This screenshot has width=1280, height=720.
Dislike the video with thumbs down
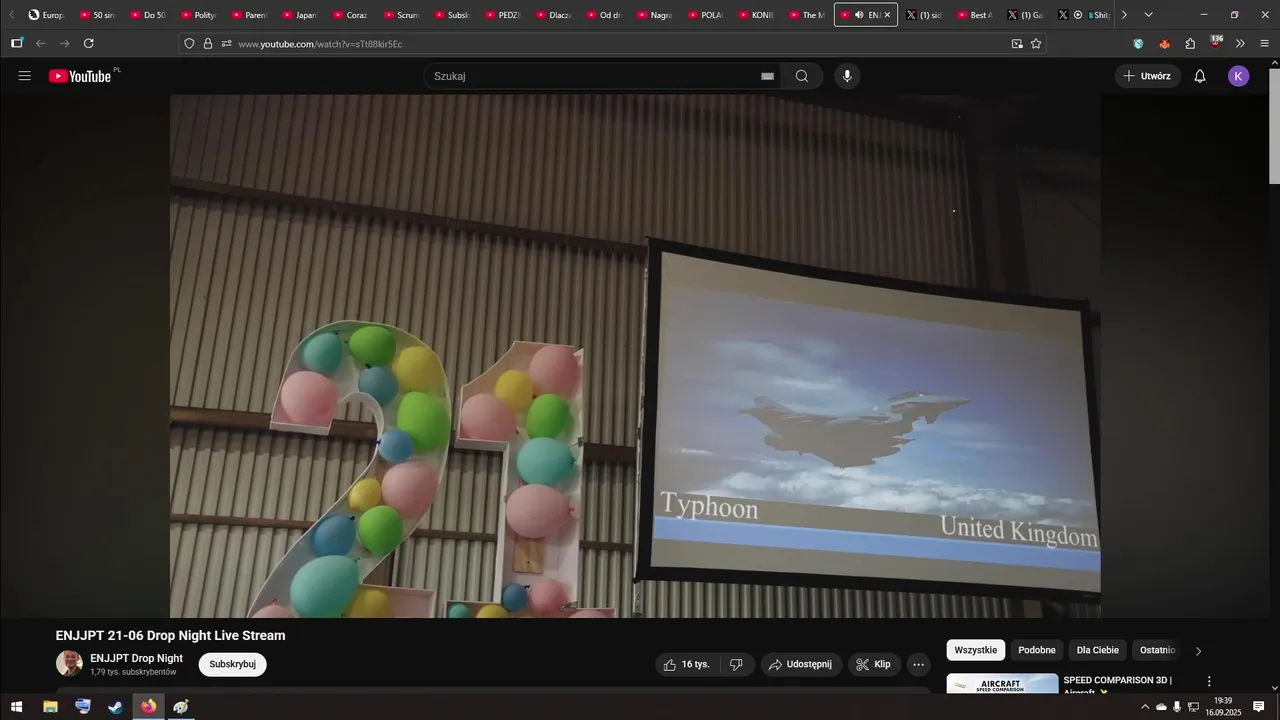click(736, 664)
